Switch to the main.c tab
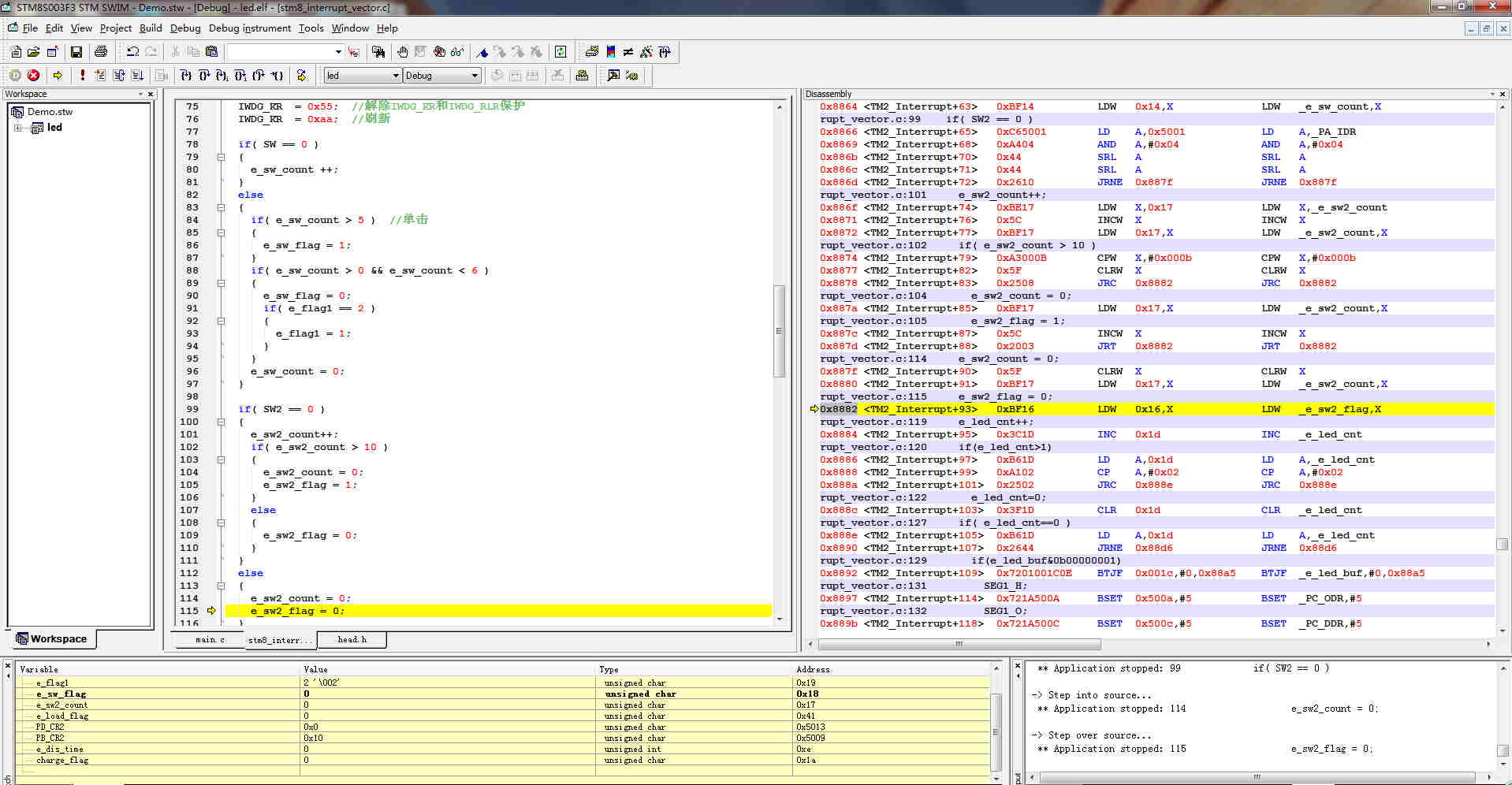This screenshot has height=785, width=1512. (x=210, y=640)
